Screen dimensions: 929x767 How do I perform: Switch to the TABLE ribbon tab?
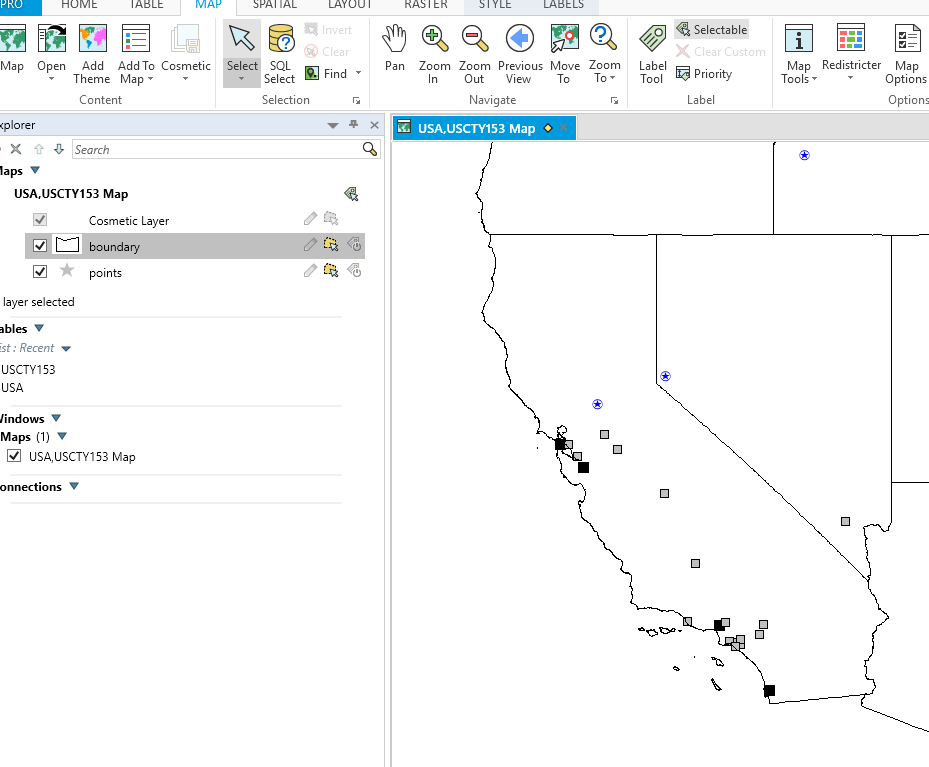146,5
